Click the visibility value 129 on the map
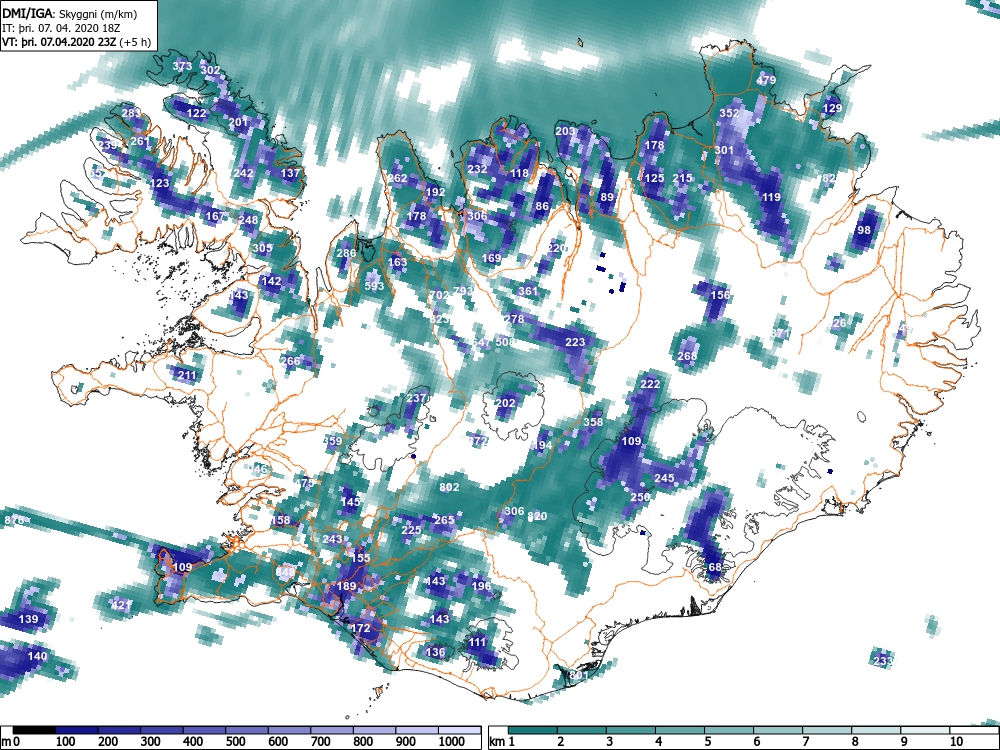This screenshot has height=750, width=1000. pyautogui.click(x=832, y=108)
